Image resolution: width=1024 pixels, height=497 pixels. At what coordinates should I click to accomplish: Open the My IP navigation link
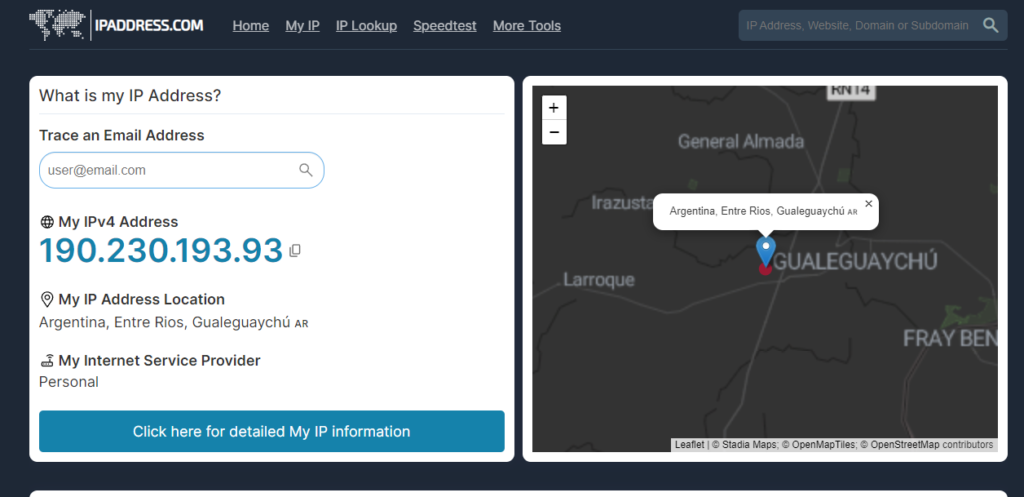[302, 25]
